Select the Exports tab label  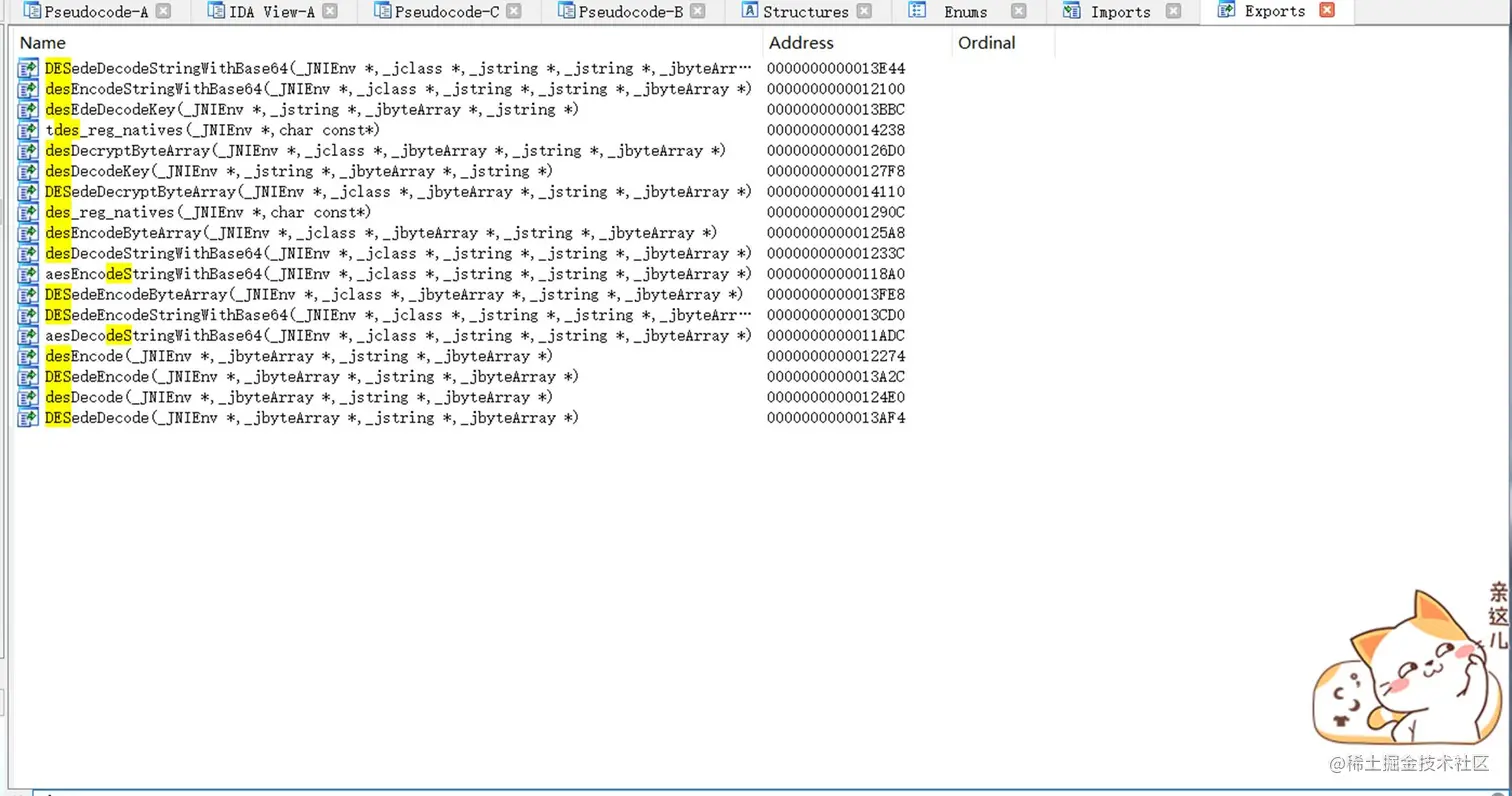click(x=1275, y=11)
